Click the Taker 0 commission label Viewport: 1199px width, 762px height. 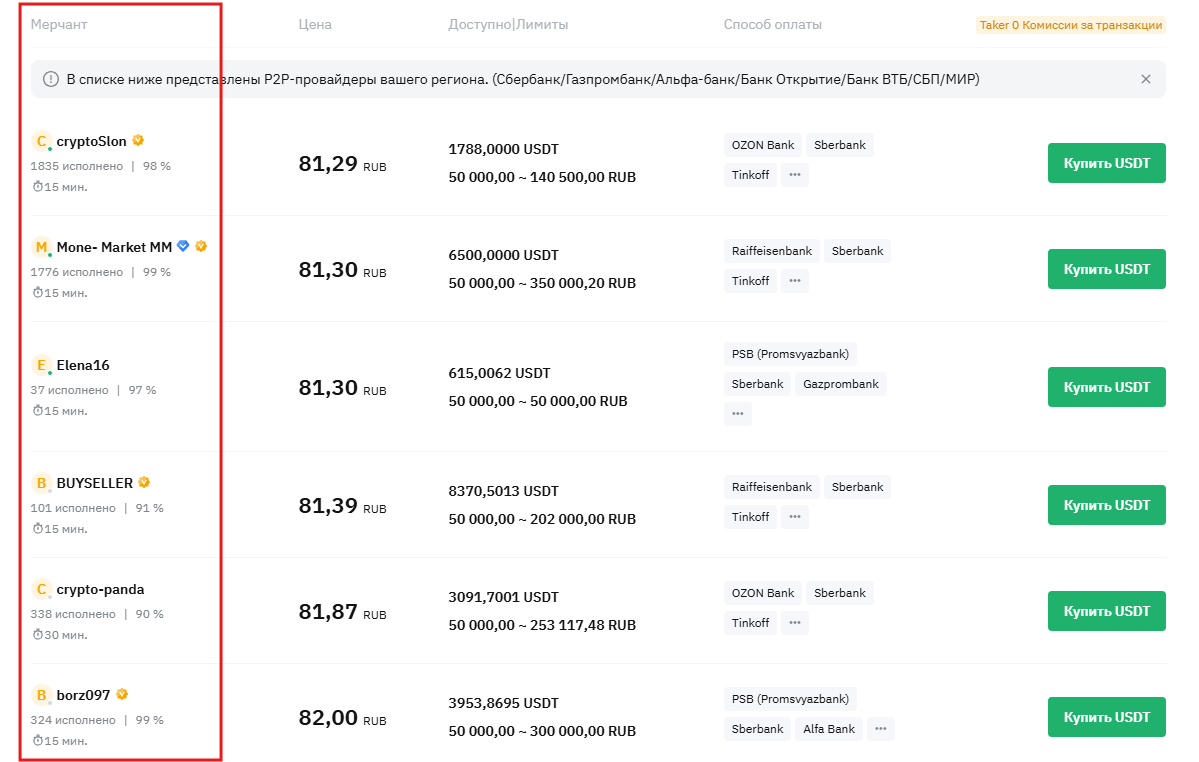tap(1071, 25)
